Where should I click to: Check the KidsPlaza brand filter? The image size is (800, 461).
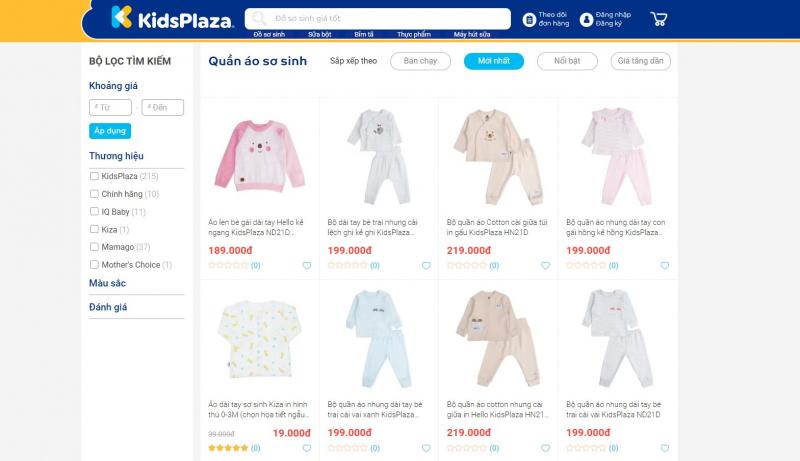94,176
